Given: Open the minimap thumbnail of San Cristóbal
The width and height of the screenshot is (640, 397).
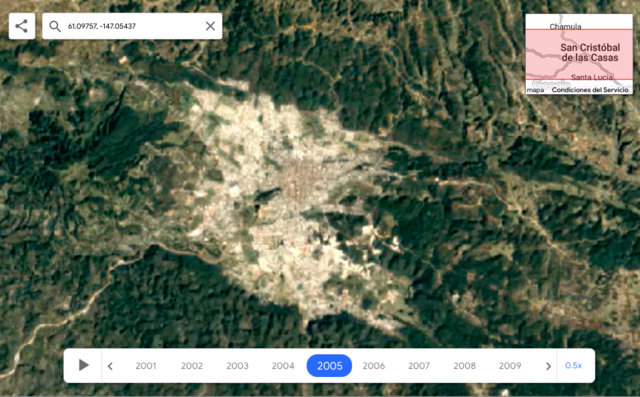Looking at the screenshot, I should click(x=579, y=54).
